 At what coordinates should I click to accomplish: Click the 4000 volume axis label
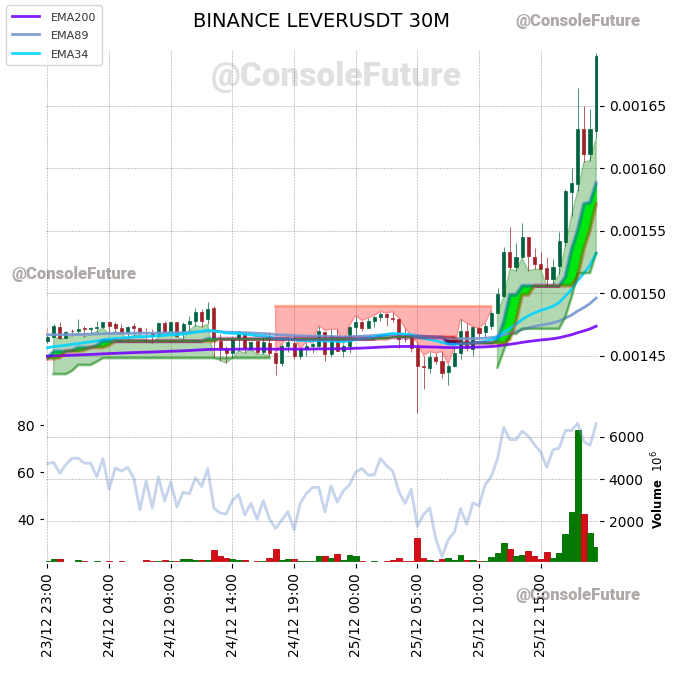click(627, 480)
